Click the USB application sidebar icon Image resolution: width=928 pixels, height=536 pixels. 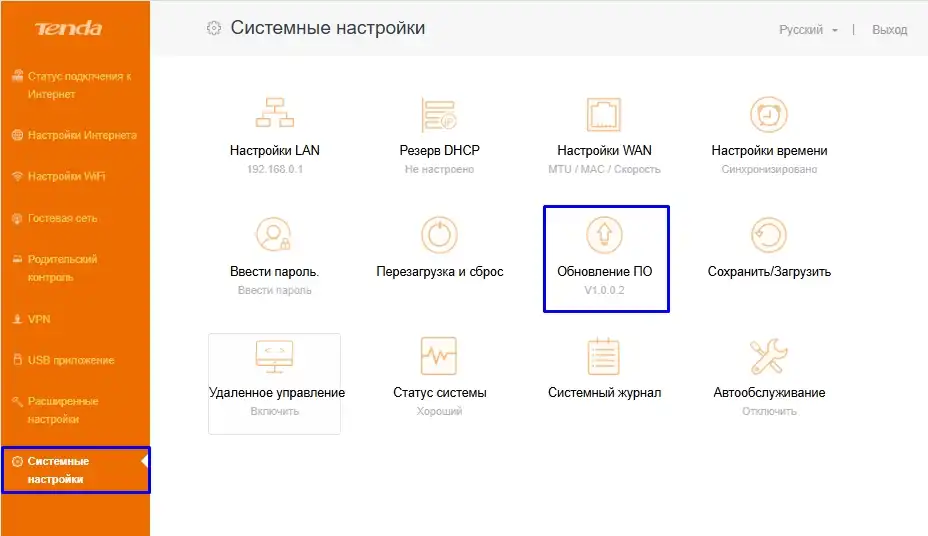[x=17, y=360]
